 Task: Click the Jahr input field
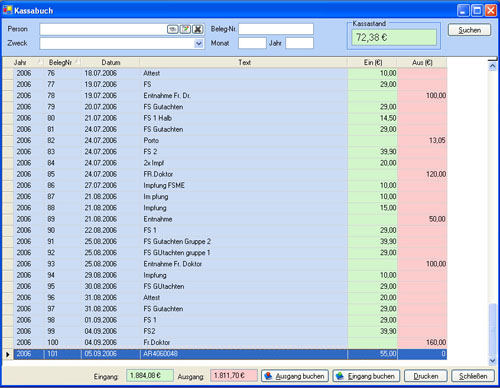tap(299, 43)
